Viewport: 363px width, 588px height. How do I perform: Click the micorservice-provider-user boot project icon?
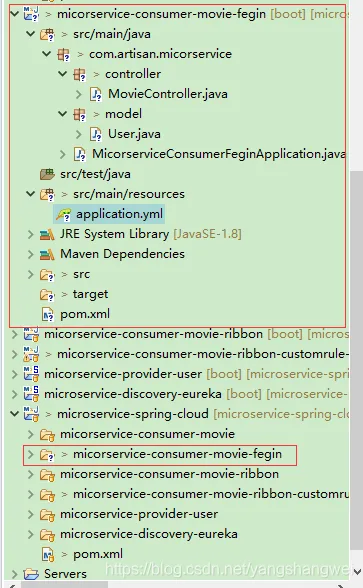pyautogui.click(x=31, y=374)
